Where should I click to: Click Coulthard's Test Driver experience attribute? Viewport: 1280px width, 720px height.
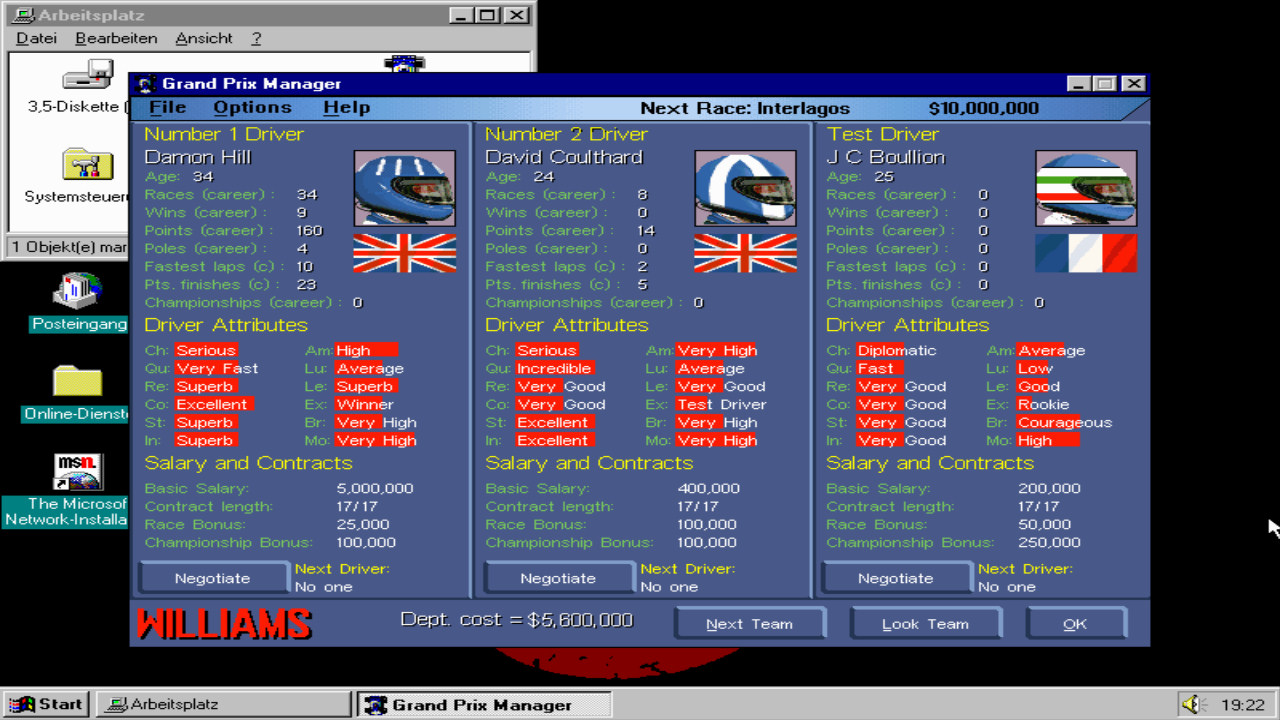click(x=722, y=404)
